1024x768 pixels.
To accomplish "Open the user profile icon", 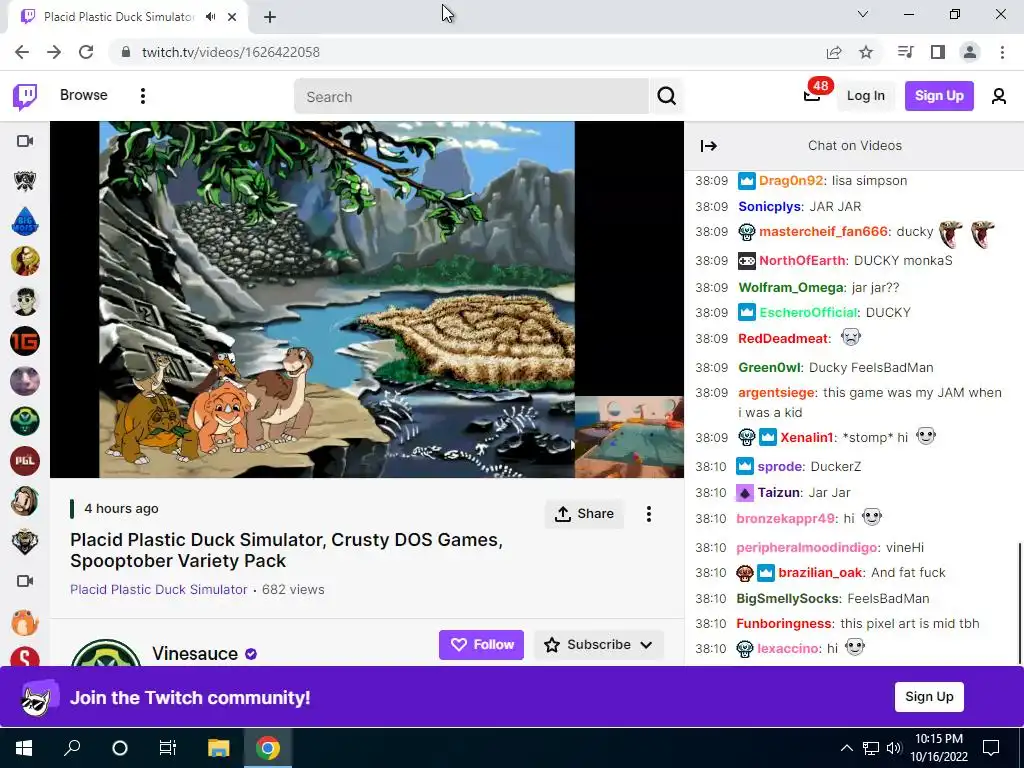I will click(x=998, y=96).
